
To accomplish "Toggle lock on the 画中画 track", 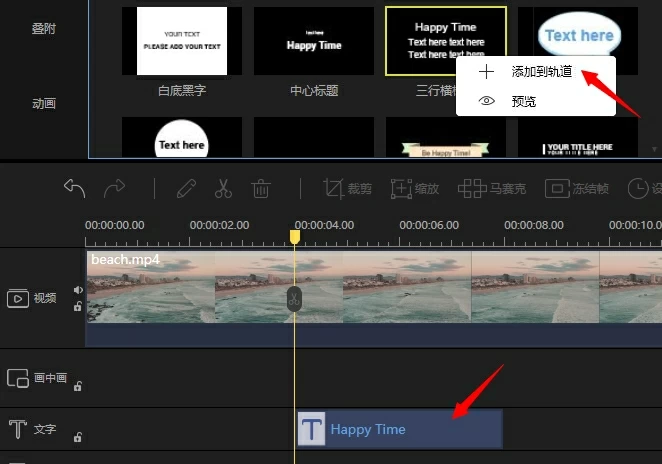I will point(78,386).
